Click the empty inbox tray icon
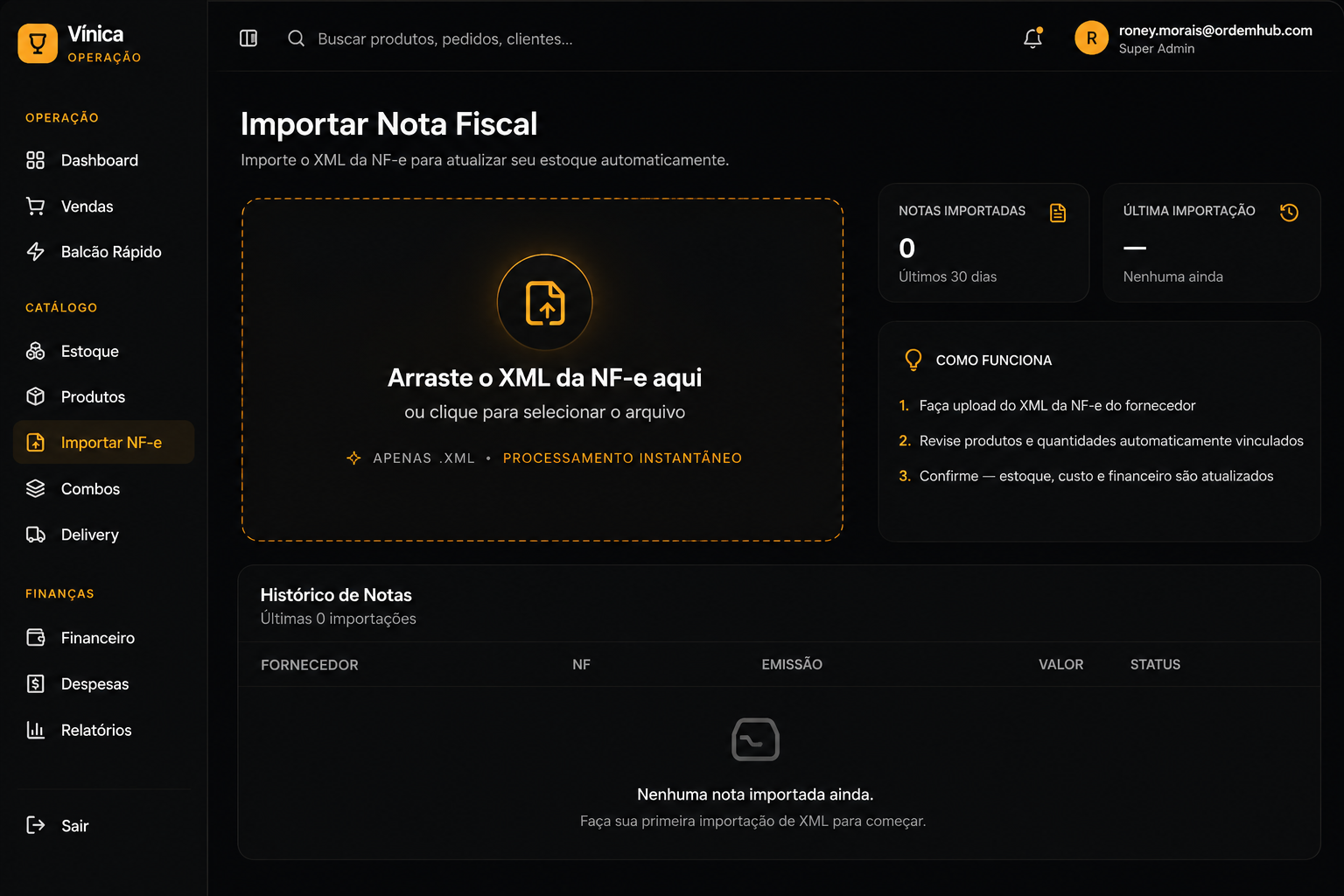Viewport: 1344px width, 896px height. [755, 739]
